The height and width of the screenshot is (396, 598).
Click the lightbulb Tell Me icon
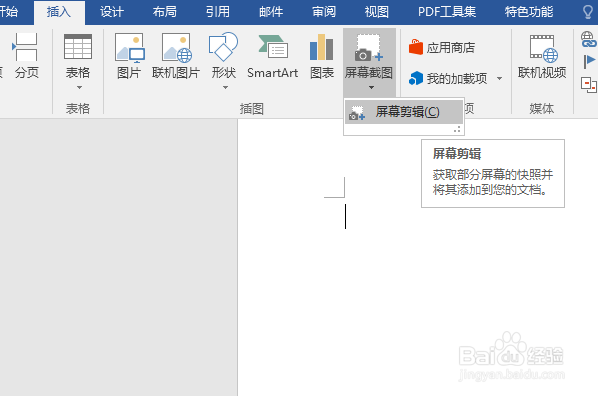(x=588, y=12)
